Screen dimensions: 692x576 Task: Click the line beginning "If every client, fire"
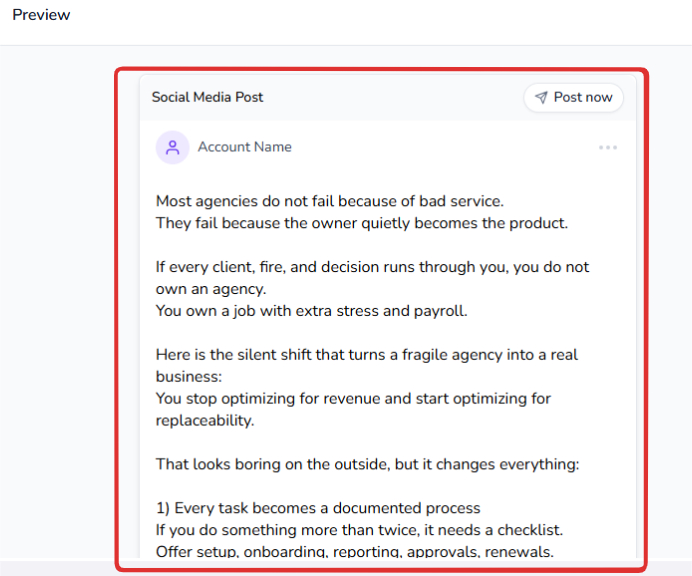click(372, 267)
